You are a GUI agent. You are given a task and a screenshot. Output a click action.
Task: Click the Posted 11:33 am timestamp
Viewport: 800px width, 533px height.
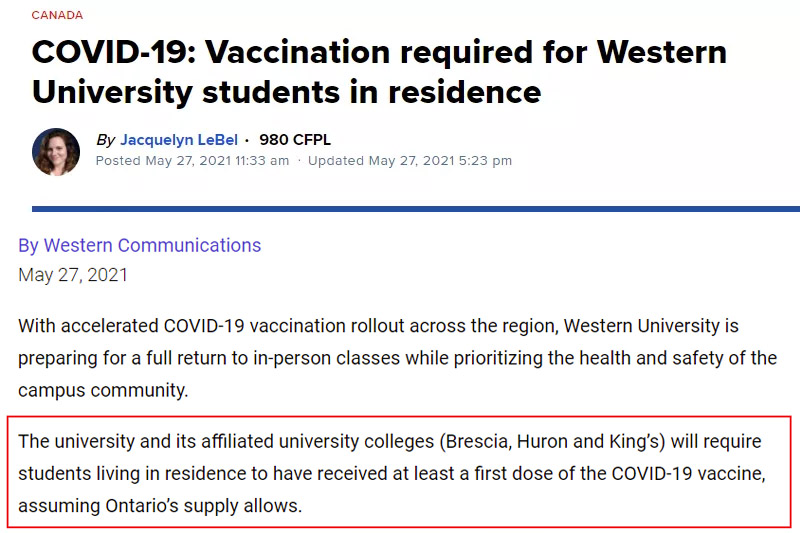[x=192, y=161]
